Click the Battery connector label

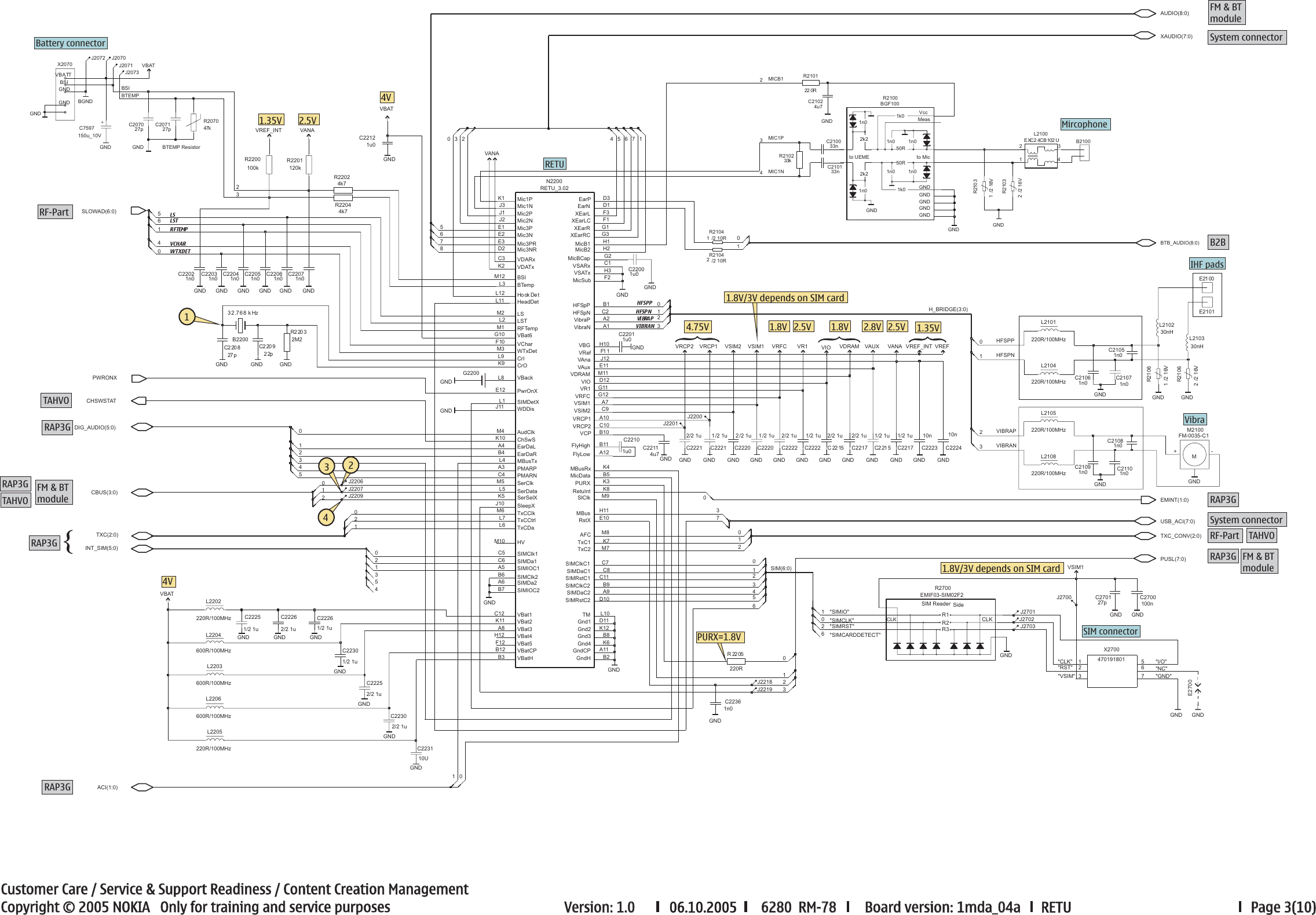click(70, 43)
